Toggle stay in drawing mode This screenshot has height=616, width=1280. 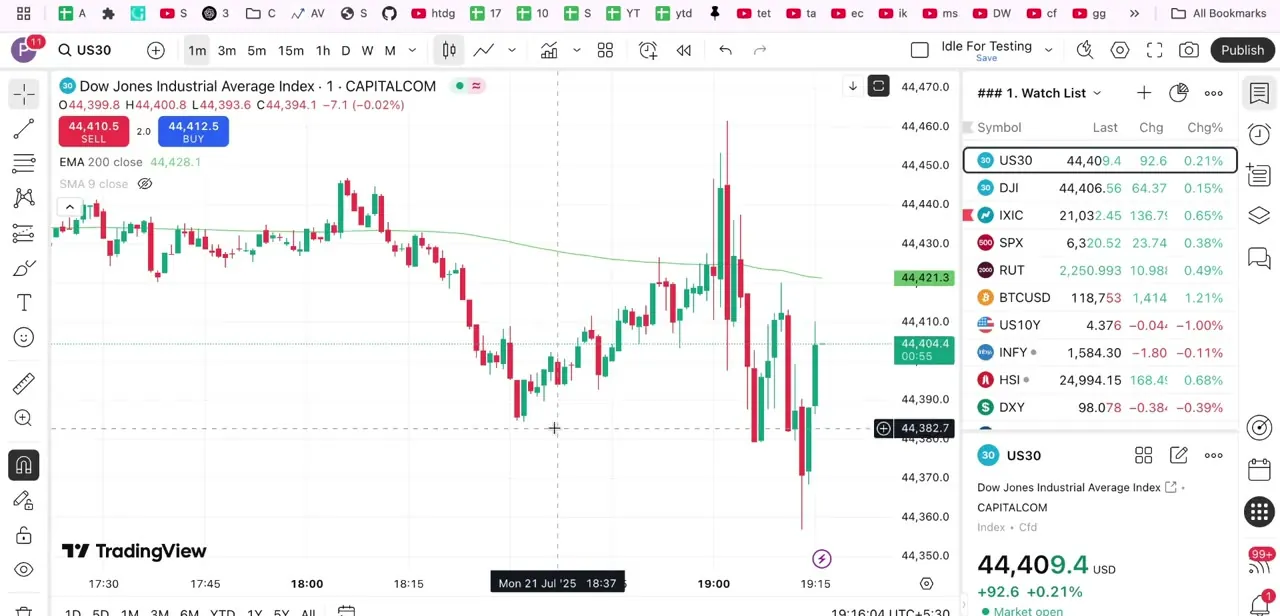pyautogui.click(x=24, y=500)
